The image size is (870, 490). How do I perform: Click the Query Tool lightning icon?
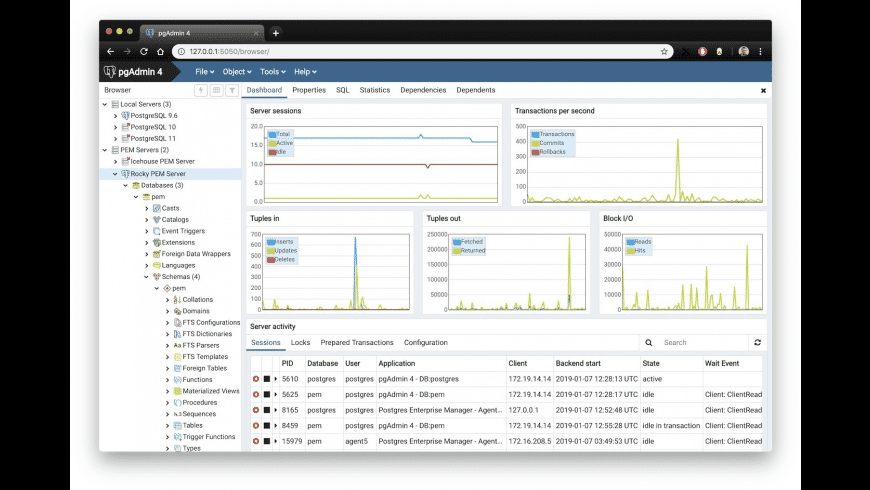click(x=201, y=90)
